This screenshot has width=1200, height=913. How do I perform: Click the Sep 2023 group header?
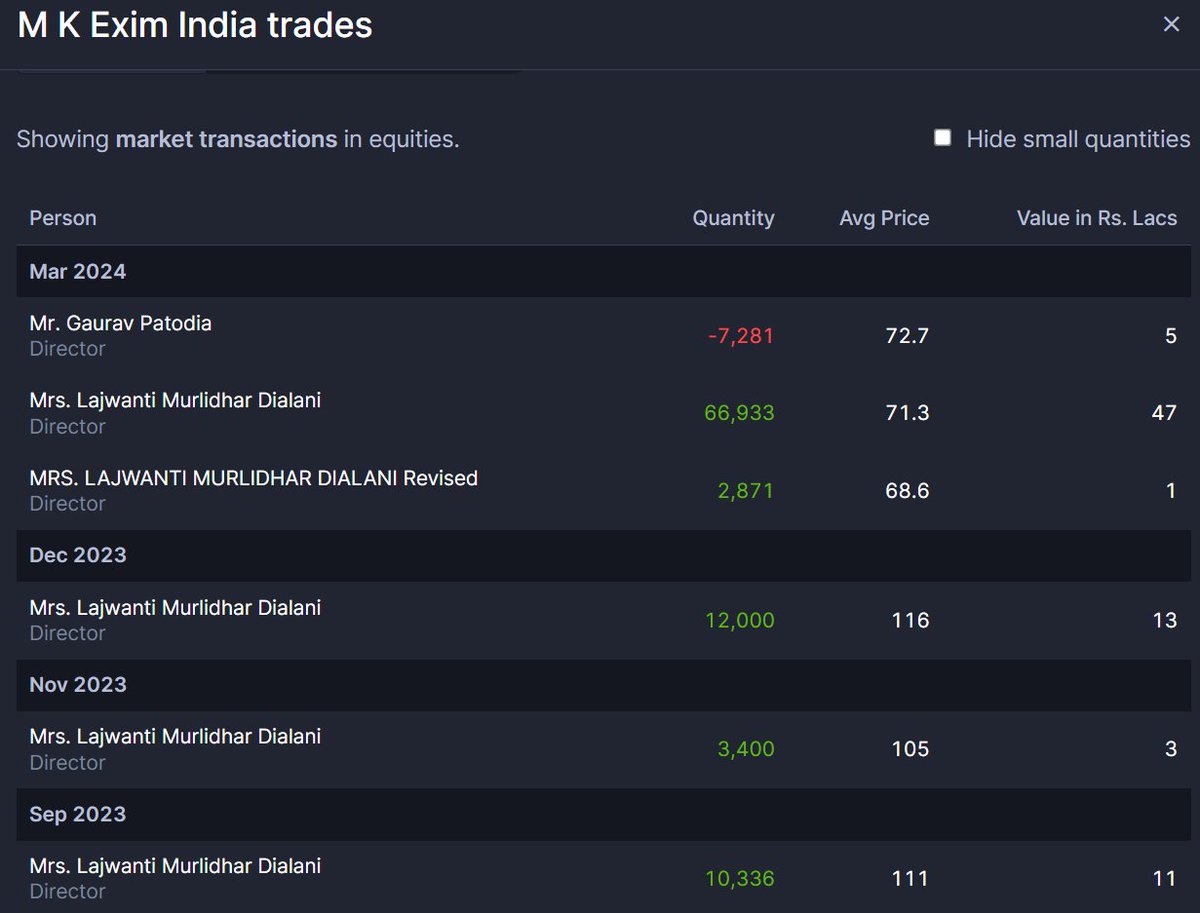pos(603,814)
